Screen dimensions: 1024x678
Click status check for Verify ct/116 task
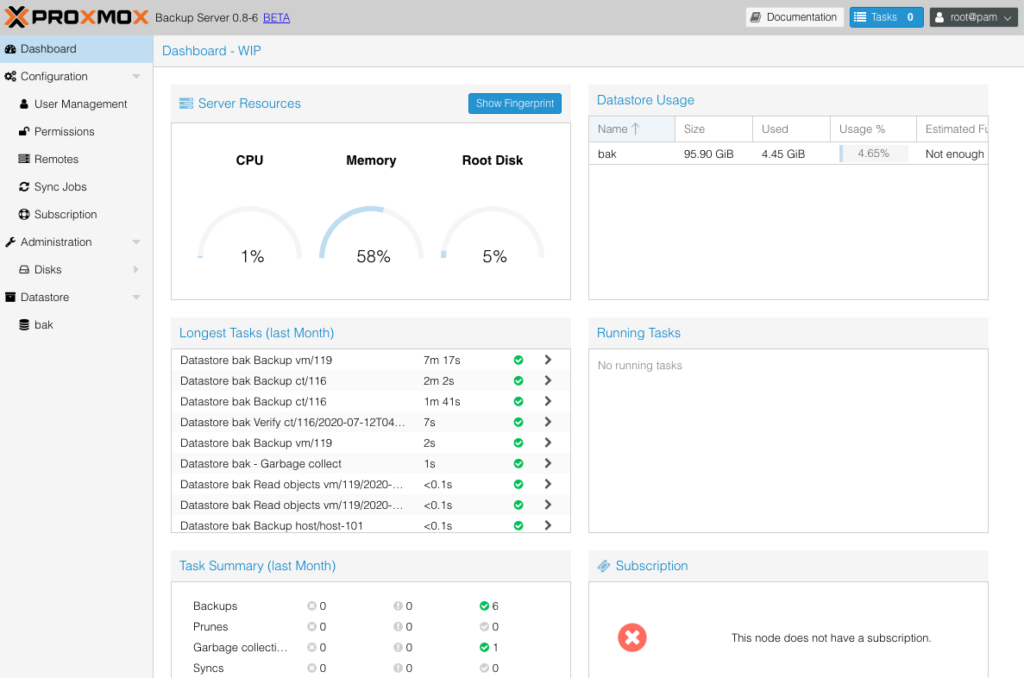tap(519, 422)
